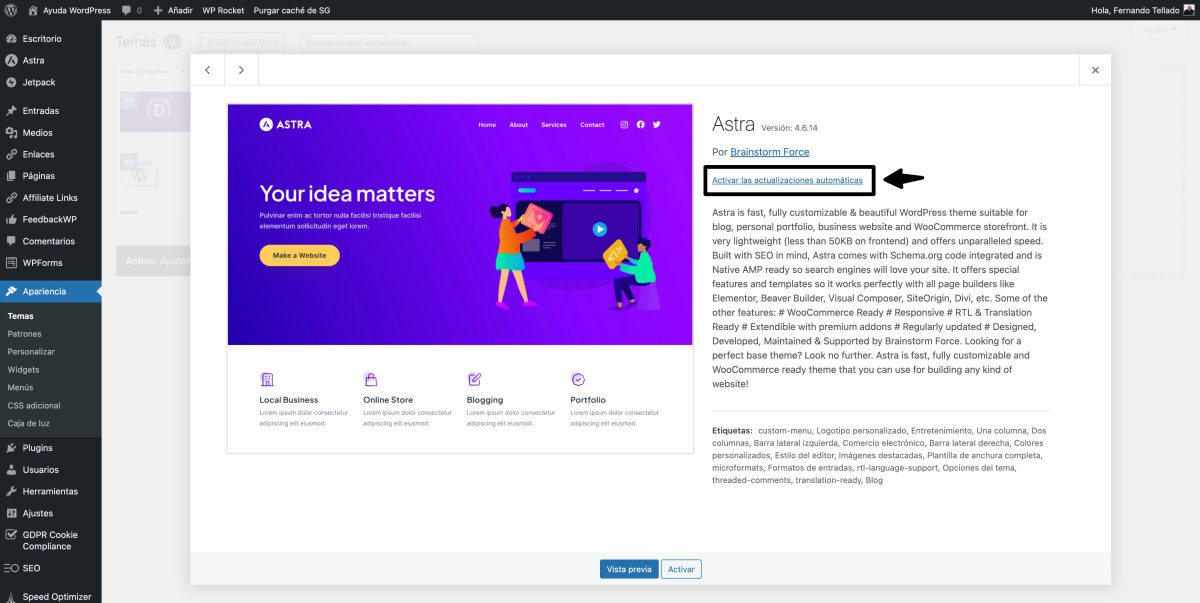Click the Plugins plug icon
Viewport: 1200px width, 603px height.
tap(13, 447)
